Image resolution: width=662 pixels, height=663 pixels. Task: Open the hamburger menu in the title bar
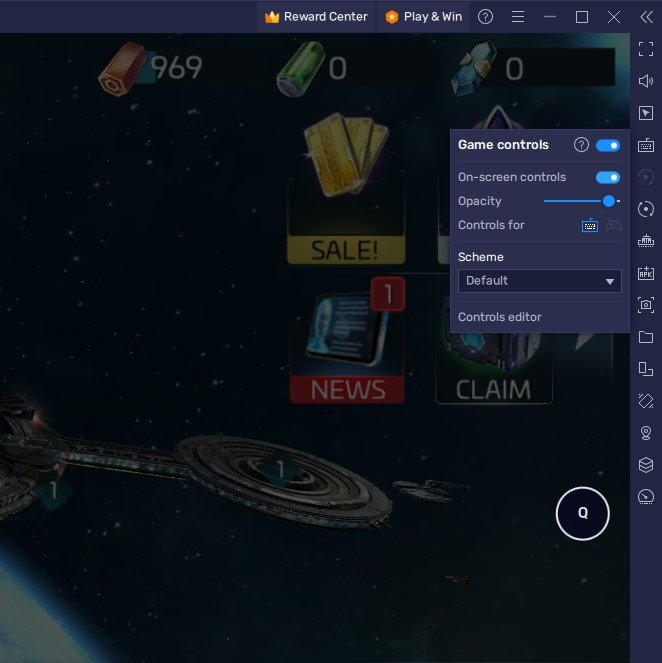point(518,17)
